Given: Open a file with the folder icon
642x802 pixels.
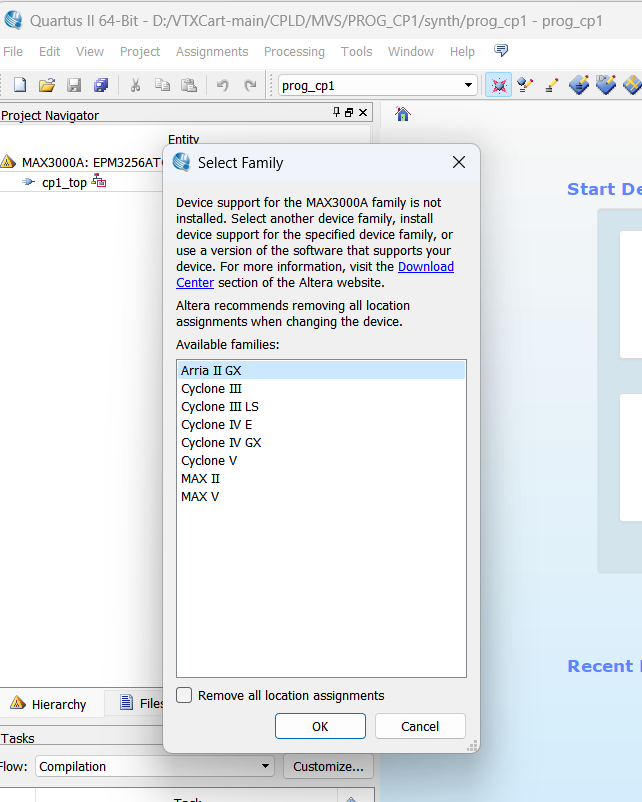Looking at the screenshot, I should tap(47, 85).
